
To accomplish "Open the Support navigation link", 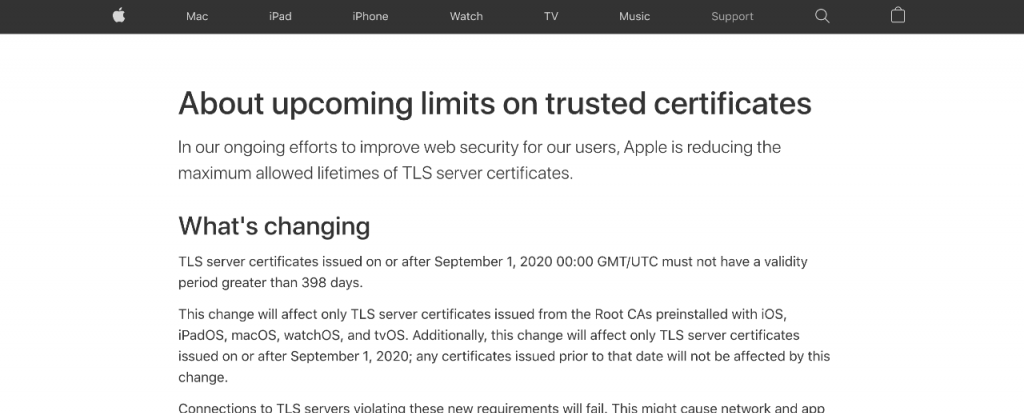I will coord(732,16).
